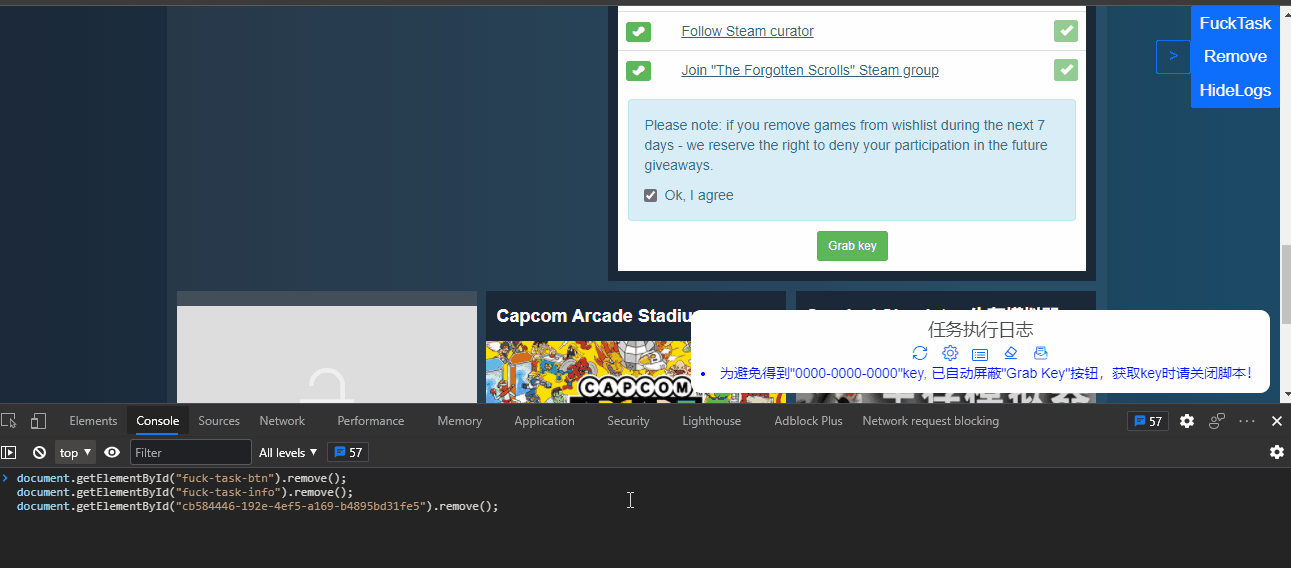Open the gear settings icon in the task log panel
This screenshot has height=568, width=1291.
click(950, 353)
